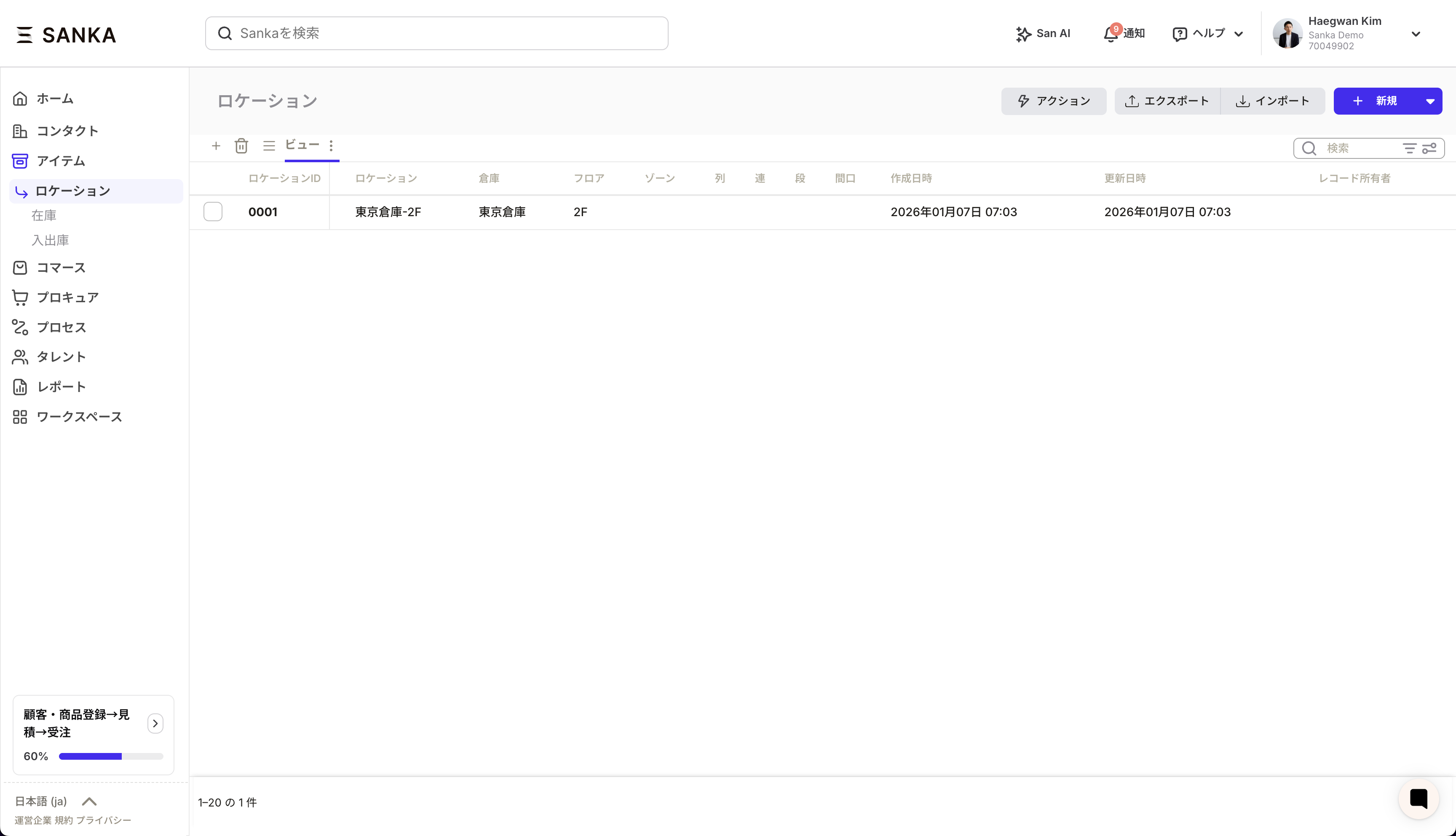The height and width of the screenshot is (836, 1456).
Task: Click the 60% onboarding progress bar
Action: click(x=111, y=756)
